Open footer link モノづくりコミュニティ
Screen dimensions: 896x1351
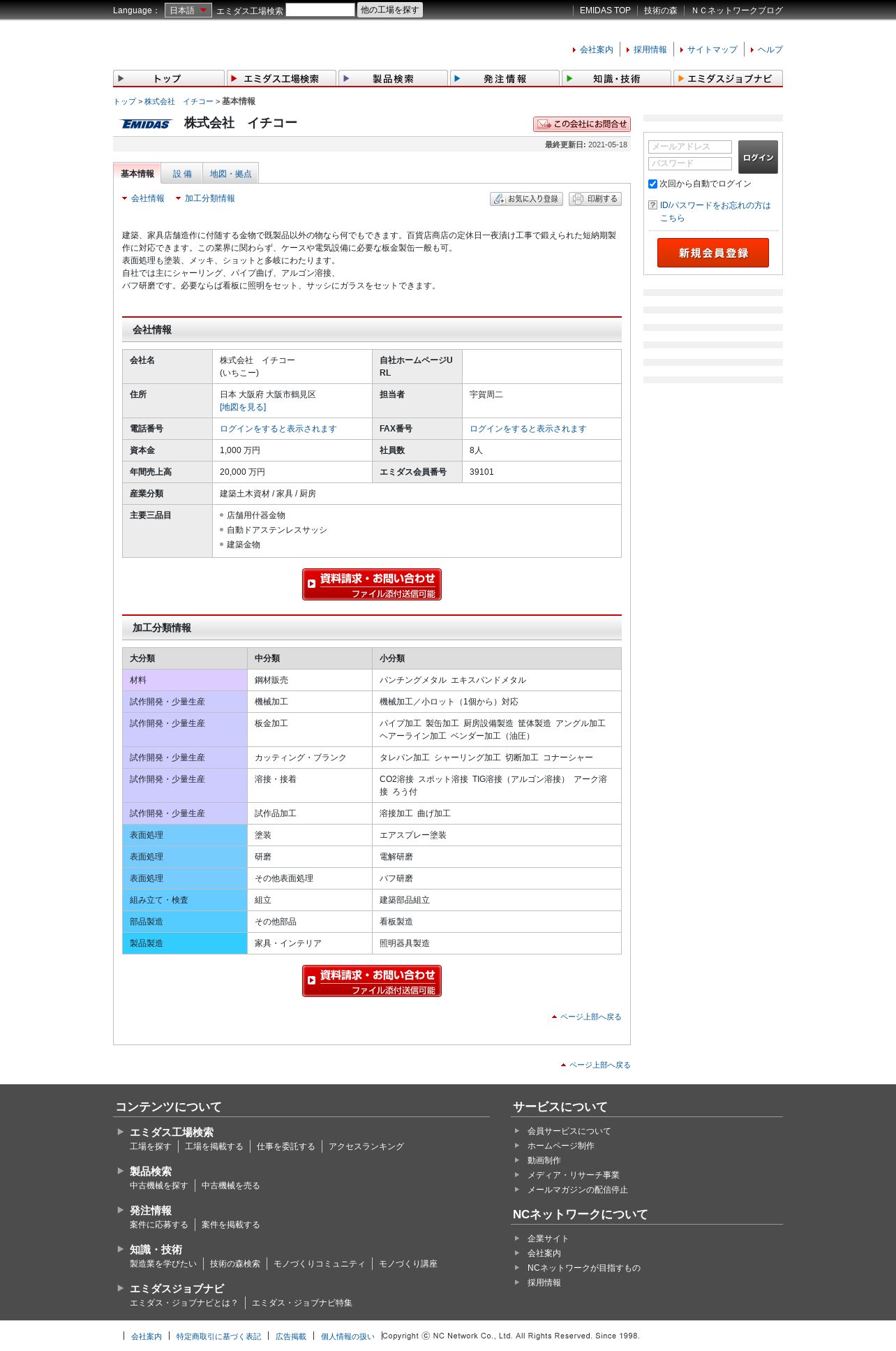click(x=320, y=1264)
